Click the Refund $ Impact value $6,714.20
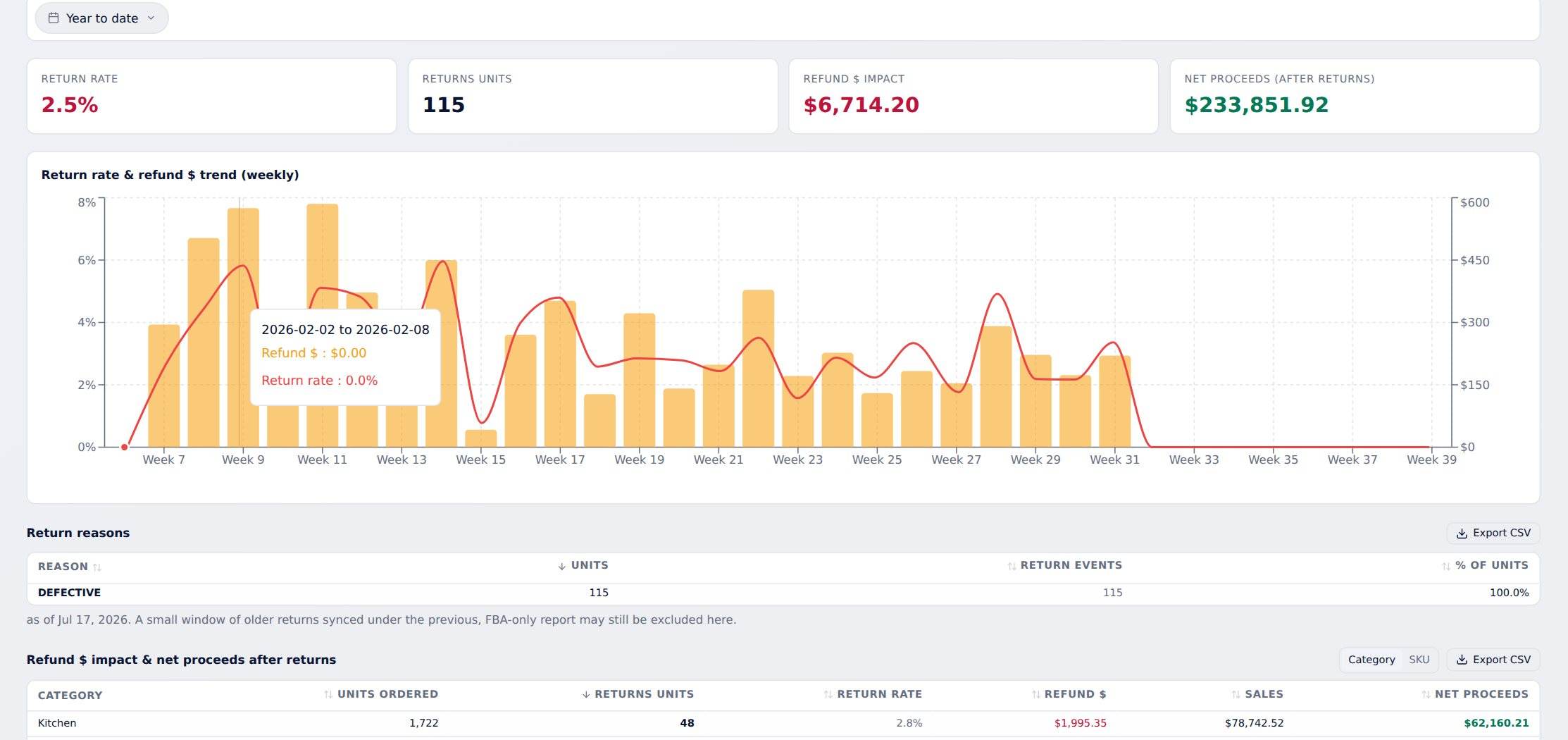 [x=861, y=105]
